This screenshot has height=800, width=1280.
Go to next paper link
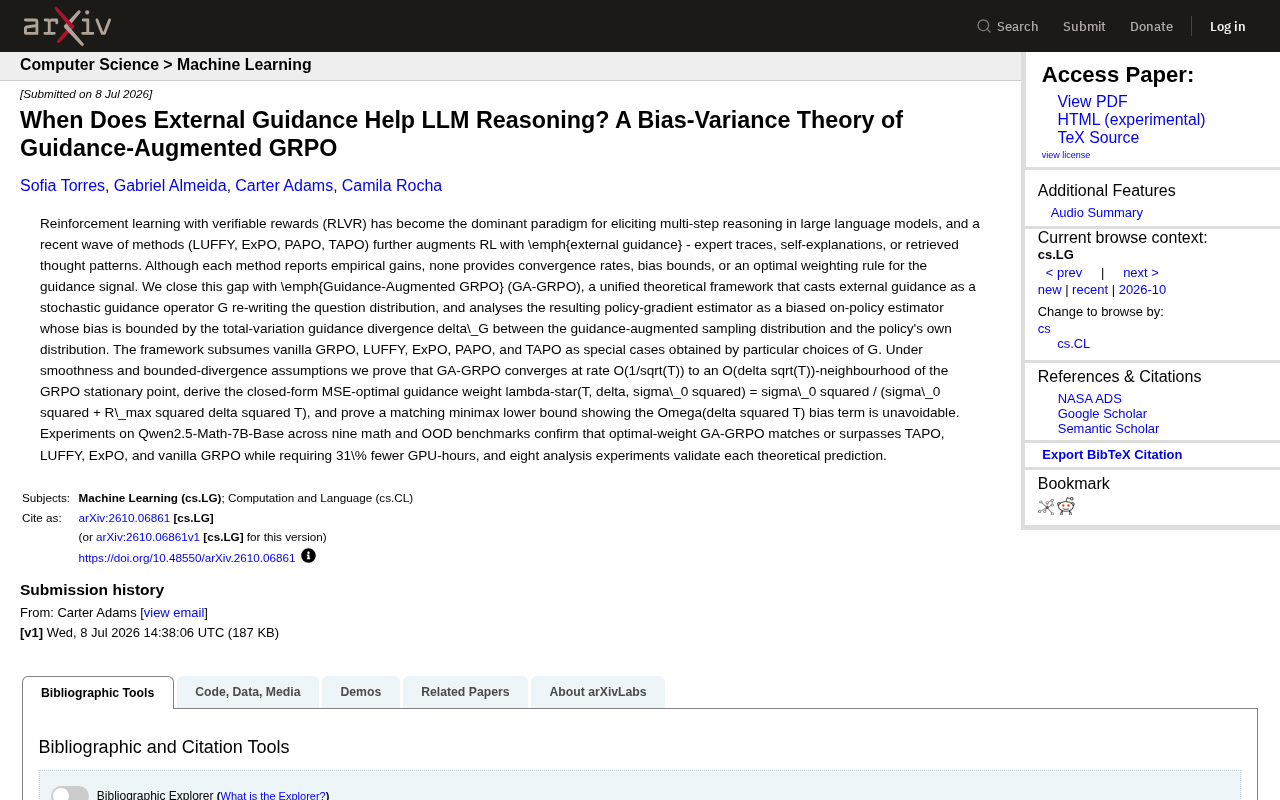click(1141, 273)
